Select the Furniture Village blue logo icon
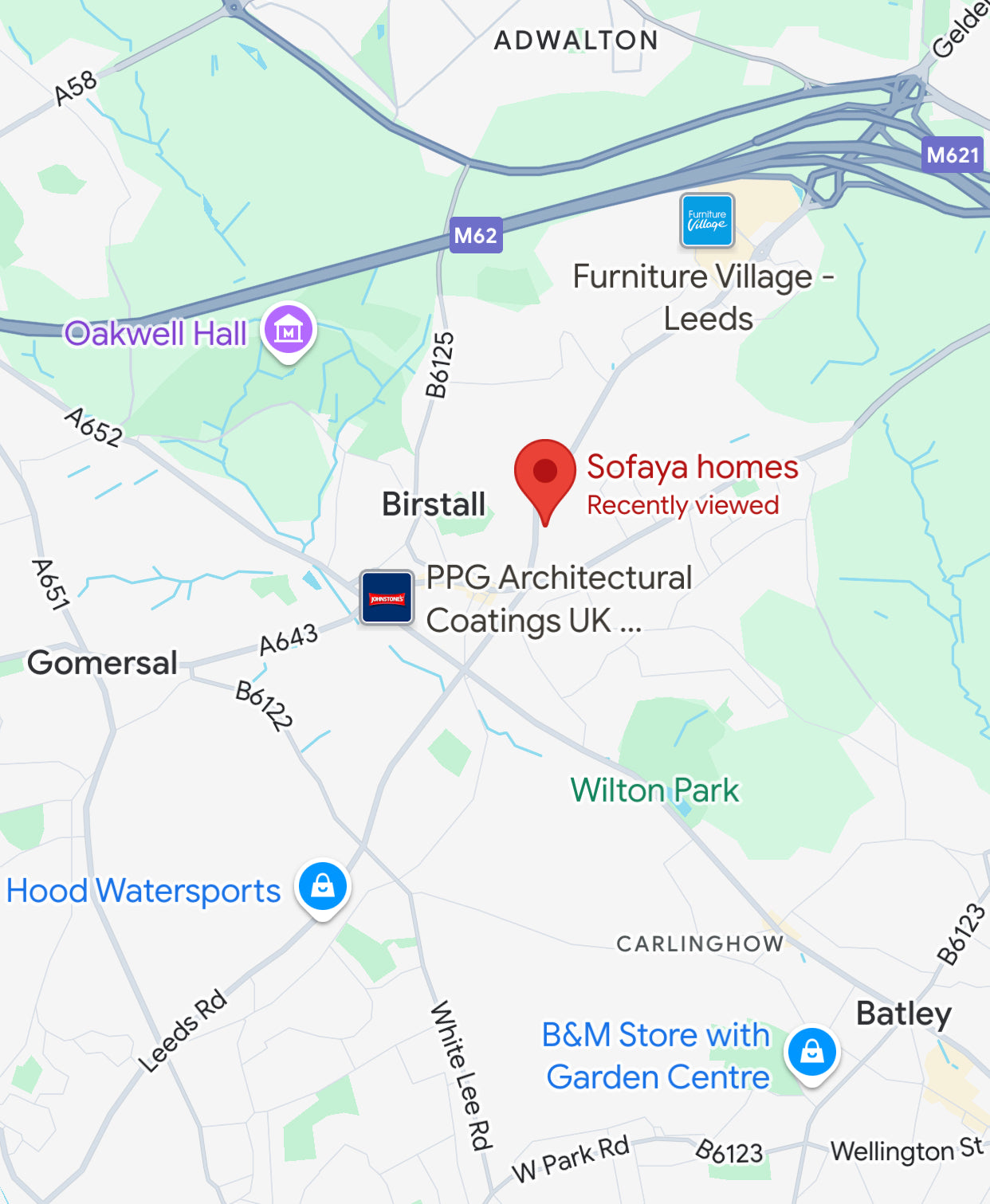990x1204 pixels. [x=707, y=221]
